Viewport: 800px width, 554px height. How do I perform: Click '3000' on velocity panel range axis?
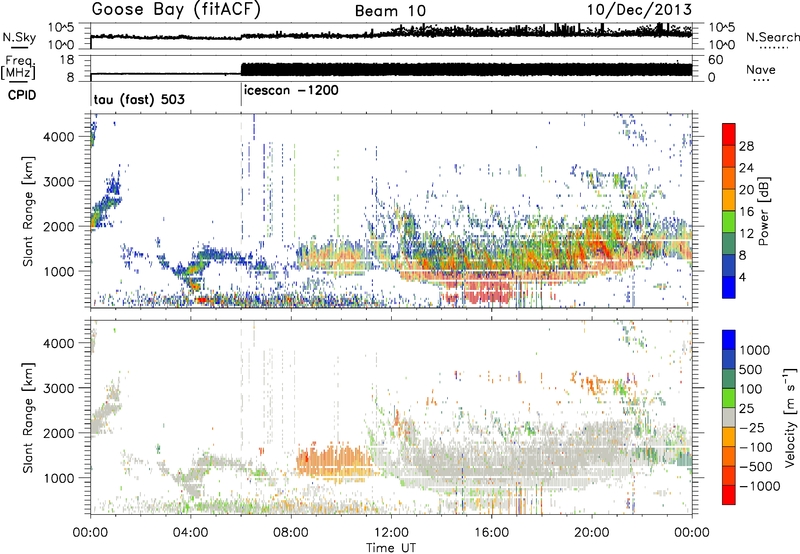pos(60,388)
